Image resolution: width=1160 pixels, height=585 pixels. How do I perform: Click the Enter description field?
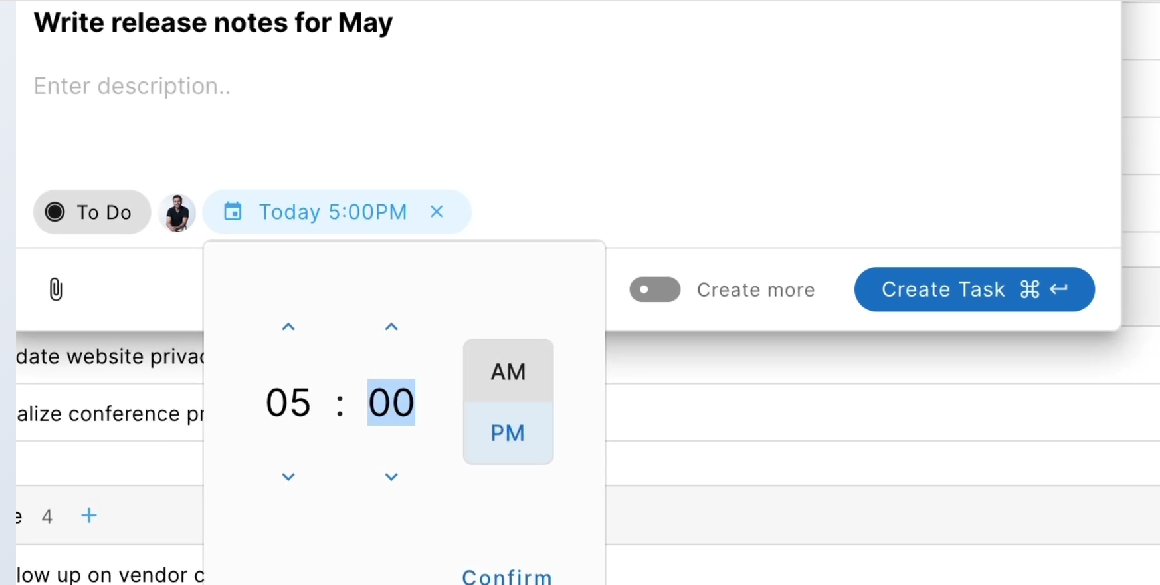tap(400, 87)
